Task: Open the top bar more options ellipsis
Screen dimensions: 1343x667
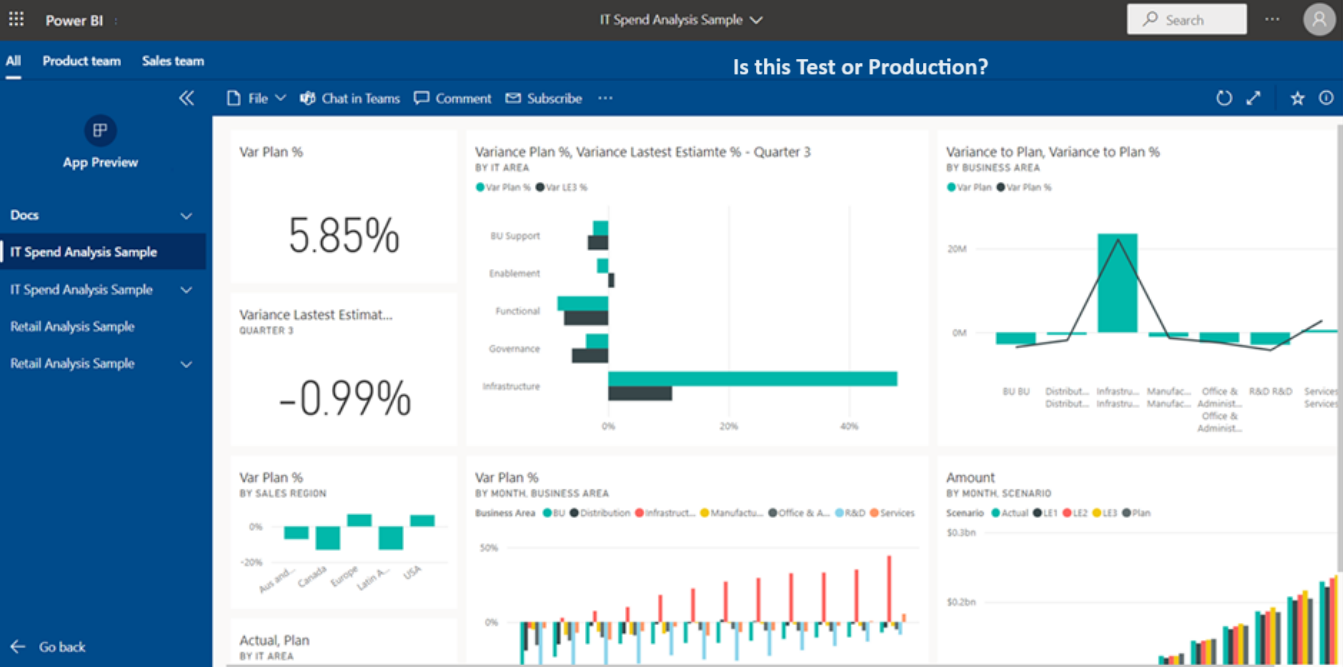Action: tap(1272, 19)
